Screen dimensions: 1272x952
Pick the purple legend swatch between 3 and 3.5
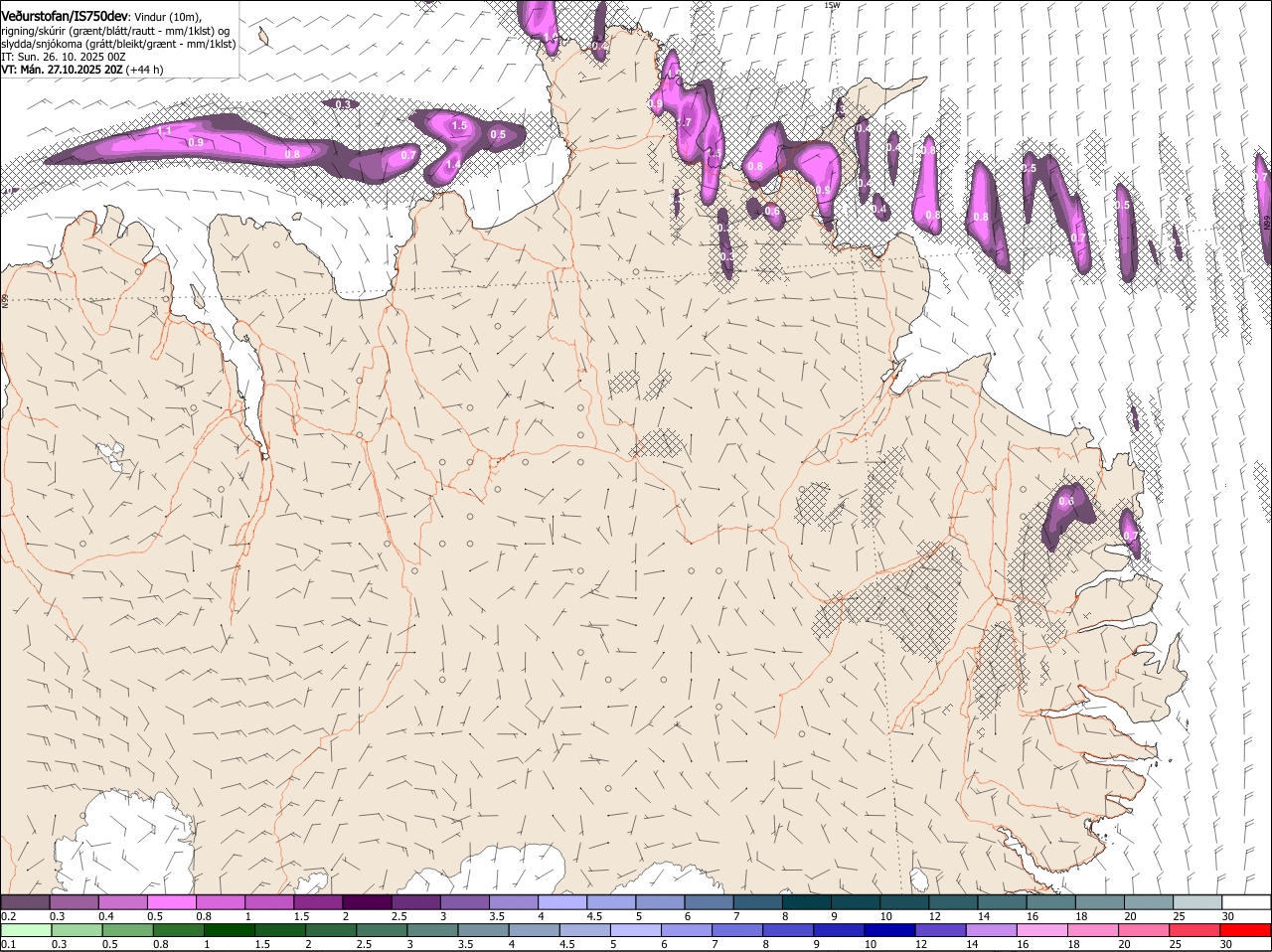pyautogui.click(x=465, y=901)
